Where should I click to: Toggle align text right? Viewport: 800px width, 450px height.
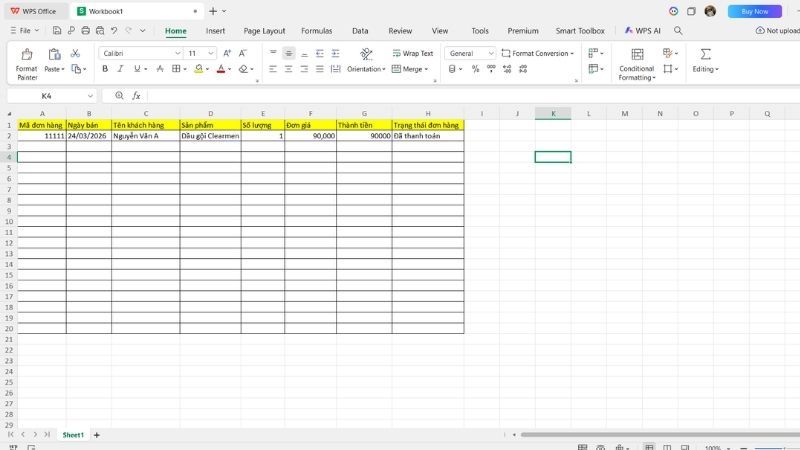[304, 69]
